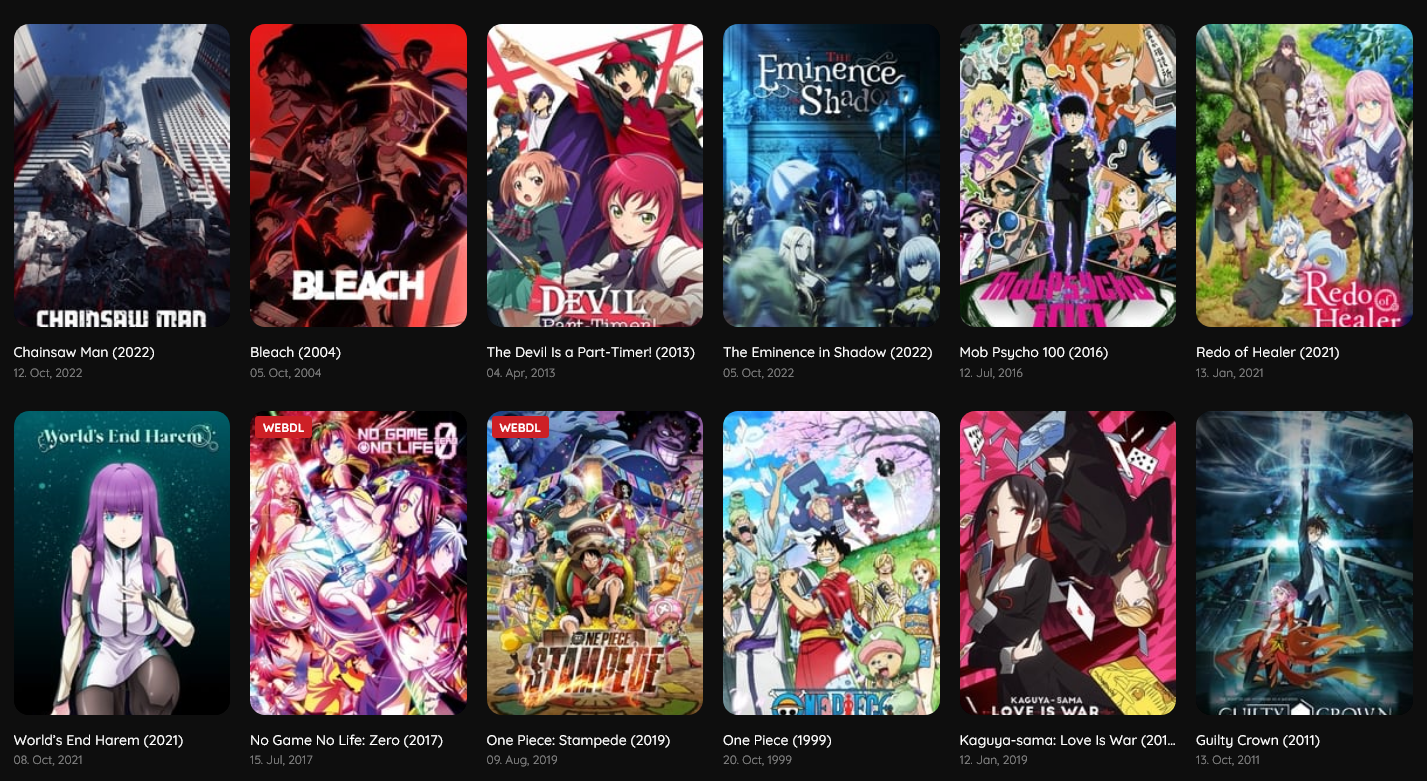Screen dimensions: 1427x781
Task: Open the Chainsaw Man poster
Action: pos(122,176)
